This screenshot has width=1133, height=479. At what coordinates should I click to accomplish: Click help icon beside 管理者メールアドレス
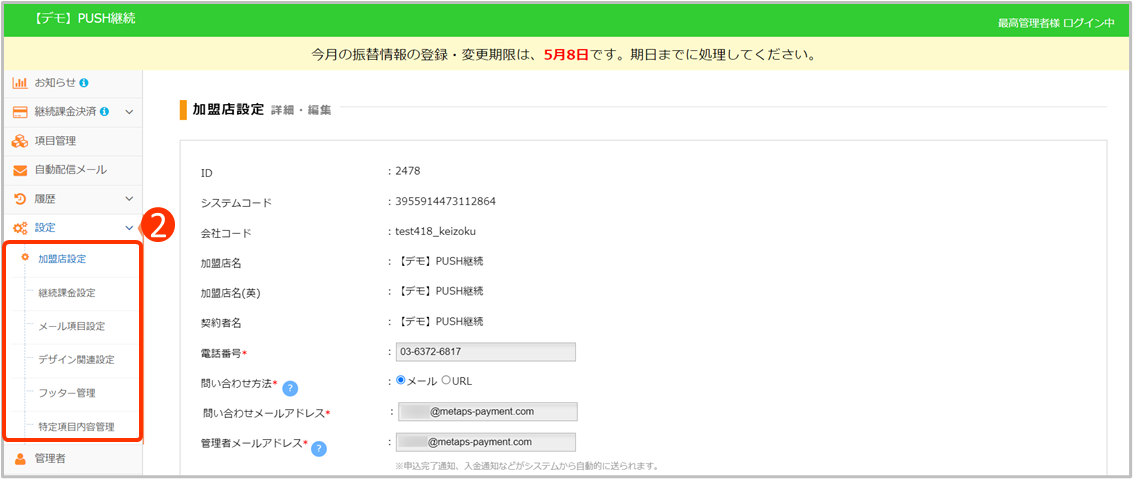(x=319, y=448)
